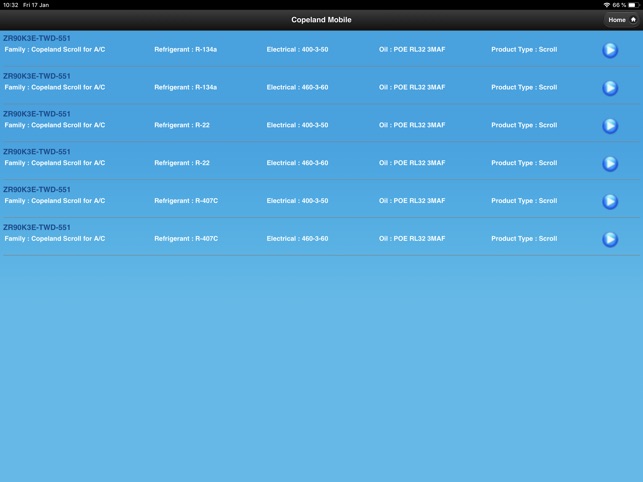Select model name in R-407C 400-3-50 row
The height and width of the screenshot is (482, 643).
click(x=37, y=189)
